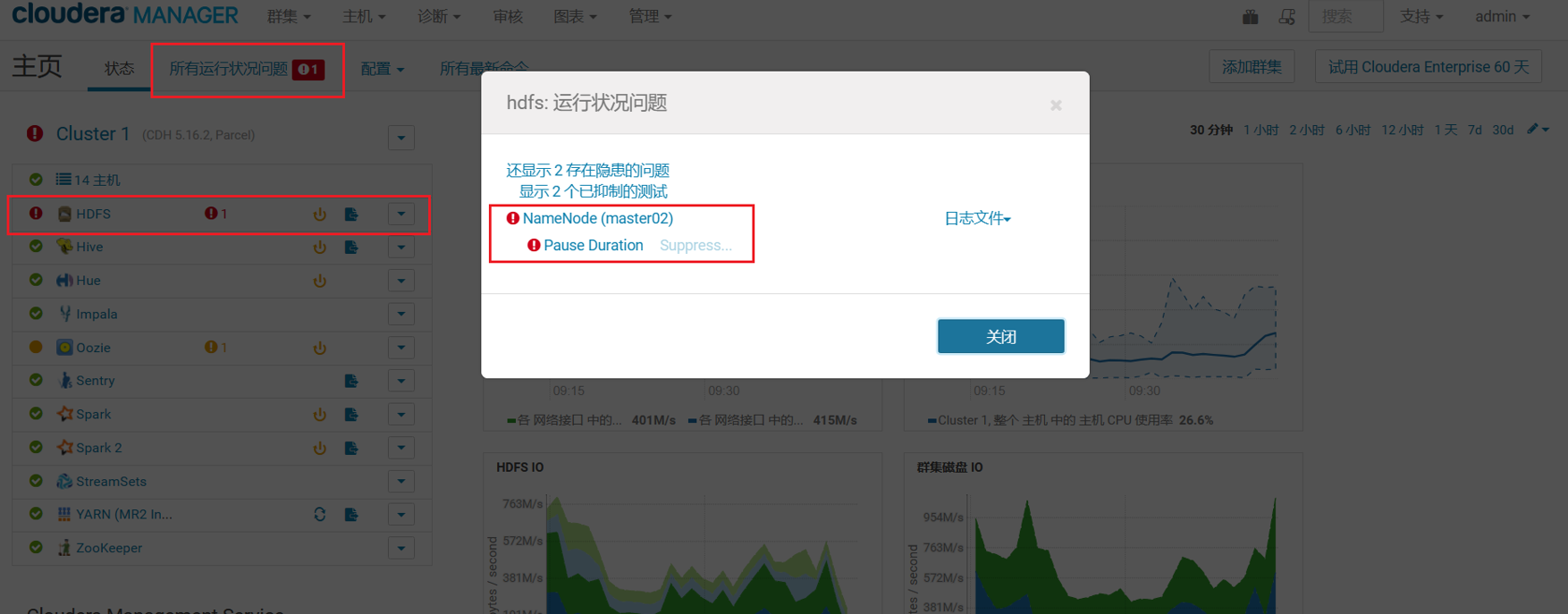Screen dimensions: 1568x614
Task: Click the NameNode red error icon in dialog
Action: (513, 218)
